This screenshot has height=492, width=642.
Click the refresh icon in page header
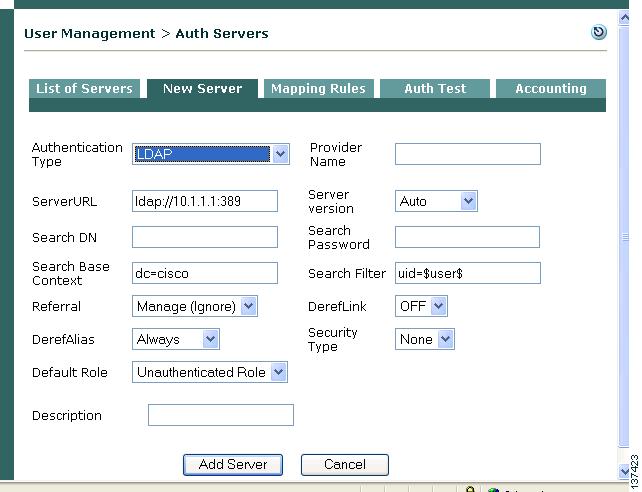click(x=598, y=32)
